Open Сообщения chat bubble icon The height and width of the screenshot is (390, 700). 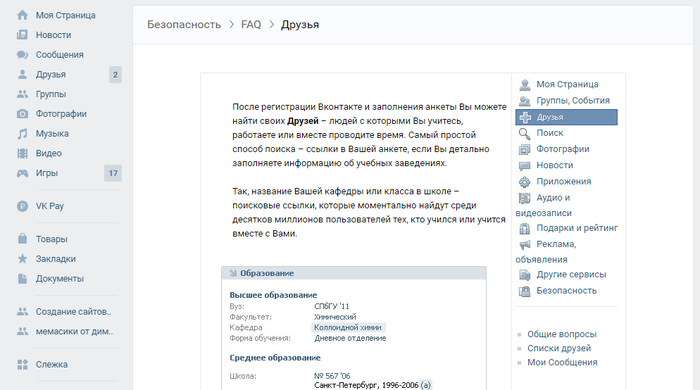click(x=22, y=54)
